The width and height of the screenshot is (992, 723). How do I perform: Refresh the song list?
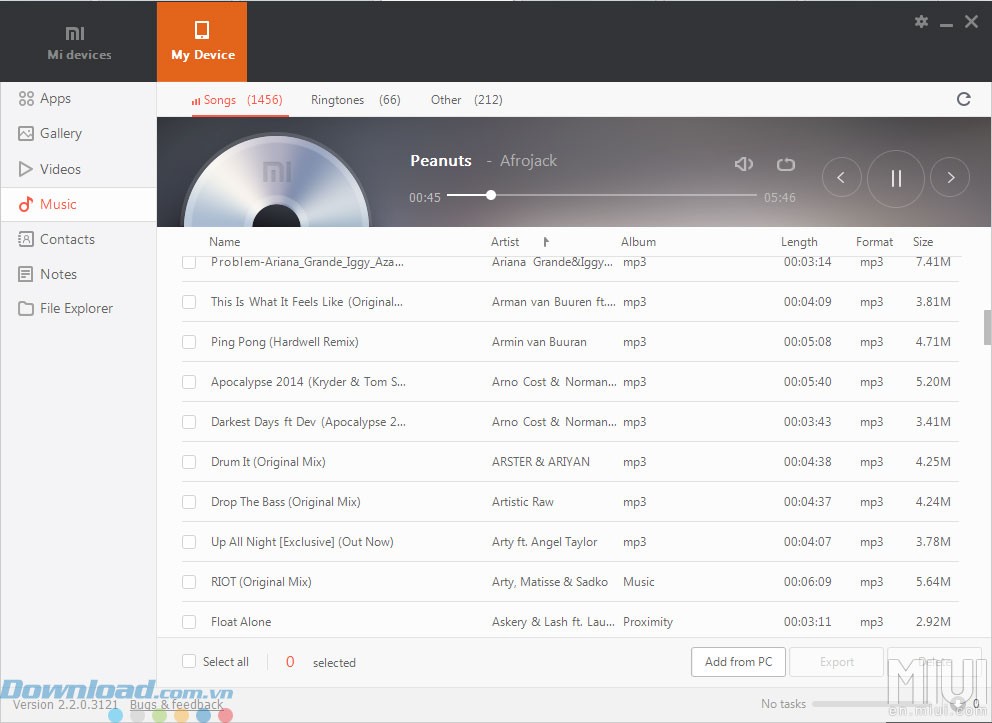click(x=963, y=99)
